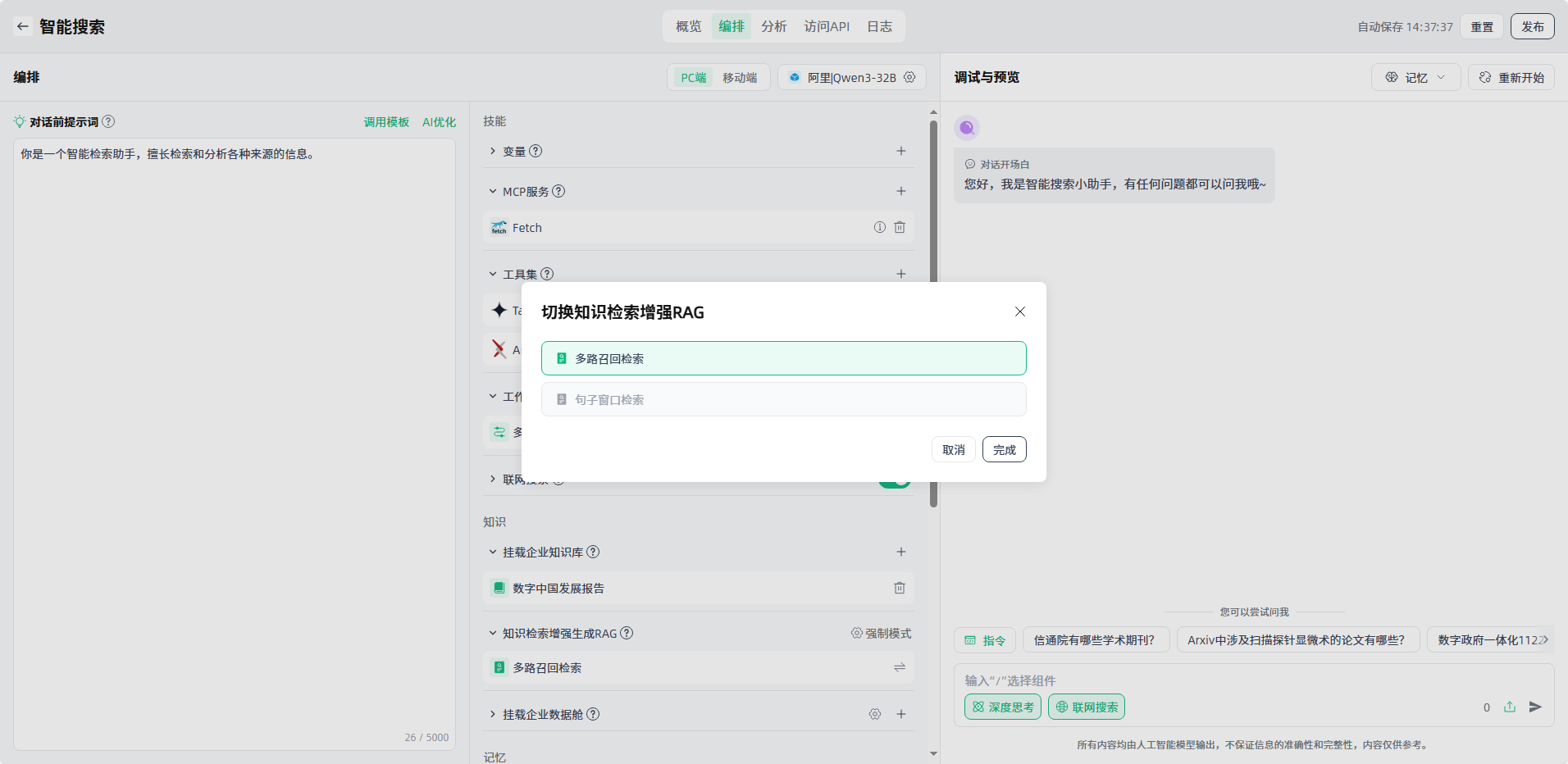Open the 记忆 dropdown in preview panel
This screenshot has width=1568, height=764.
1415,77
